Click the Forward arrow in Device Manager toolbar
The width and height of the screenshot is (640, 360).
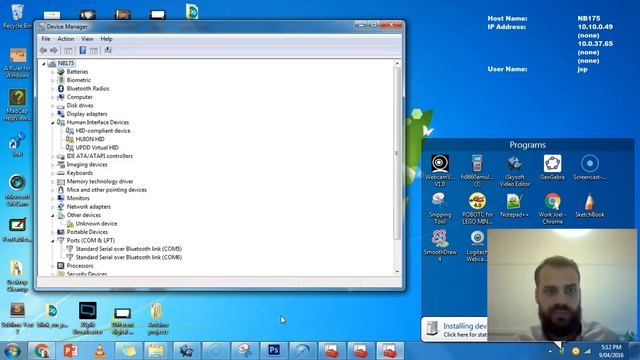54,50
